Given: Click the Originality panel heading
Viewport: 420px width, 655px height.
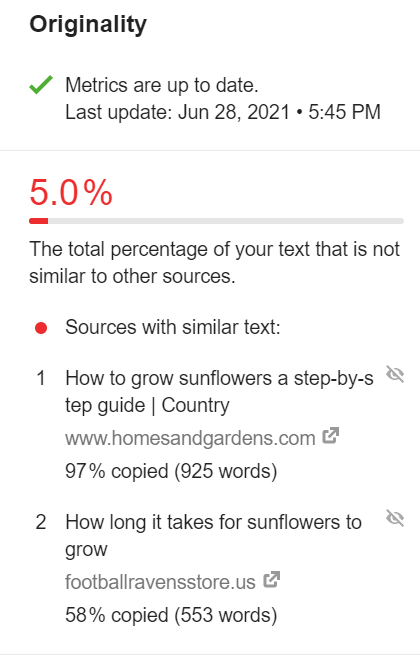Looking at the screenshot, I should click(x=88, y=25).
